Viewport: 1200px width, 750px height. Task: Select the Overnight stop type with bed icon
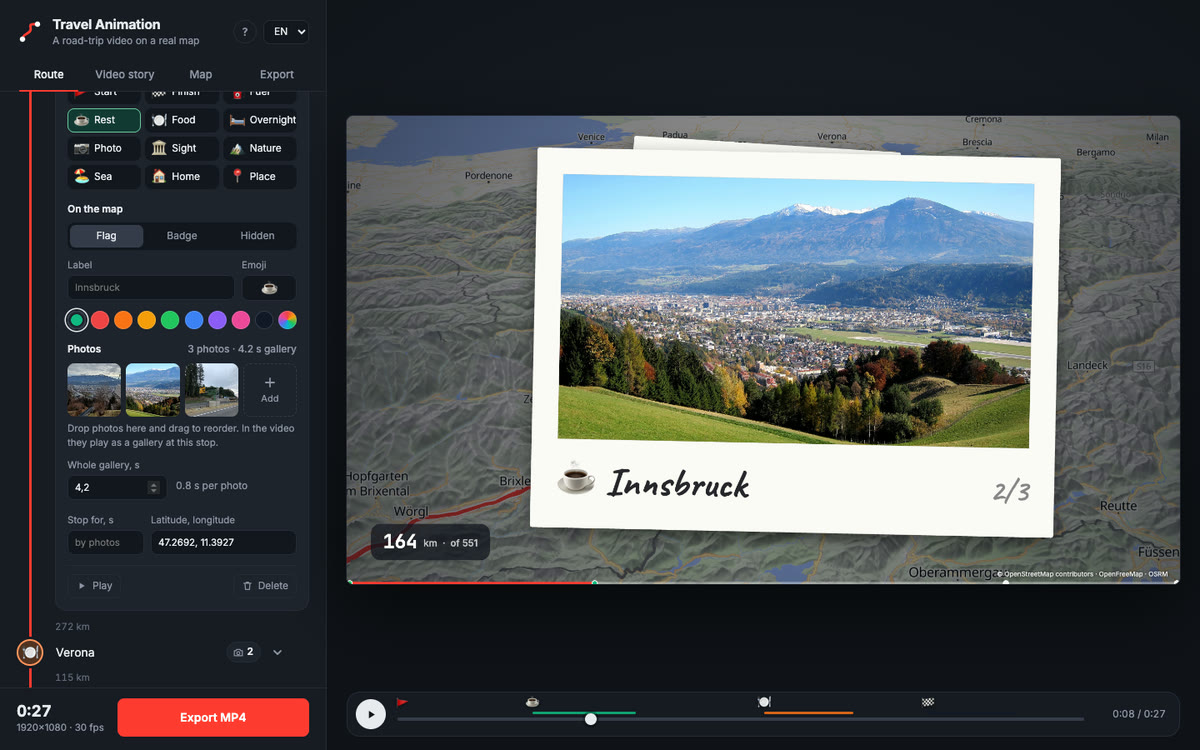click(260, 120)
